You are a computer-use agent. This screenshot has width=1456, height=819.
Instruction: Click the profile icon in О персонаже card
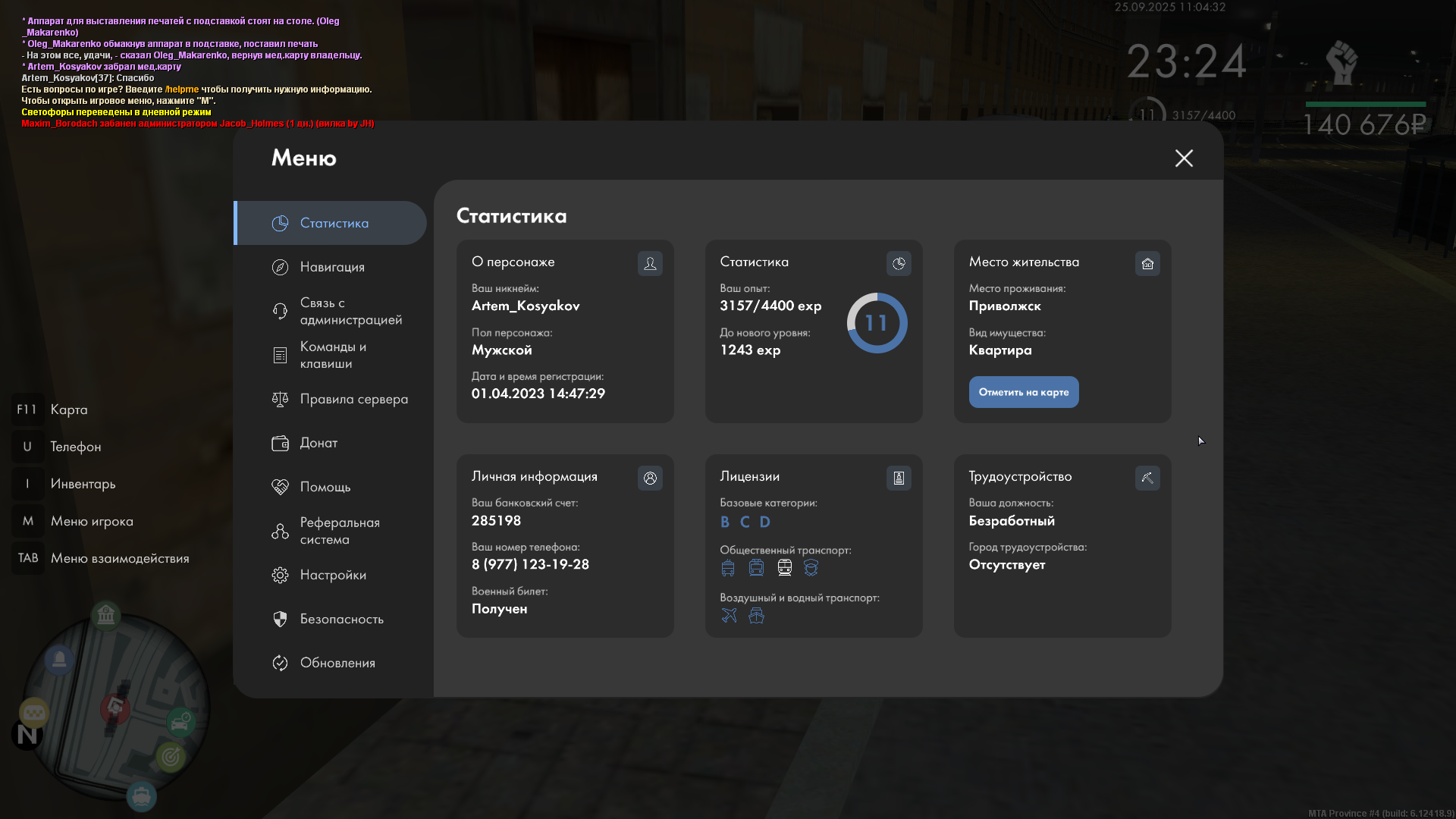[650, 263]
